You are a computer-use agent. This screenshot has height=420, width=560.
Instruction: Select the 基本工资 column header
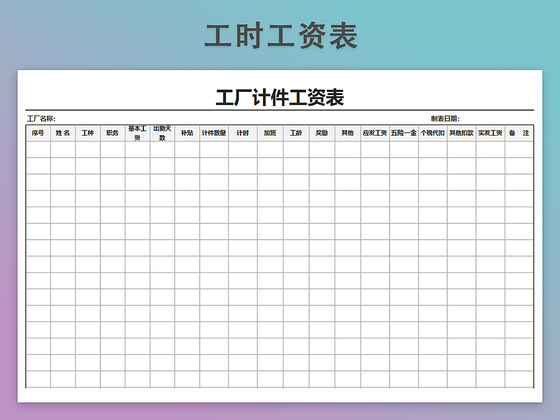click(138, 133)
